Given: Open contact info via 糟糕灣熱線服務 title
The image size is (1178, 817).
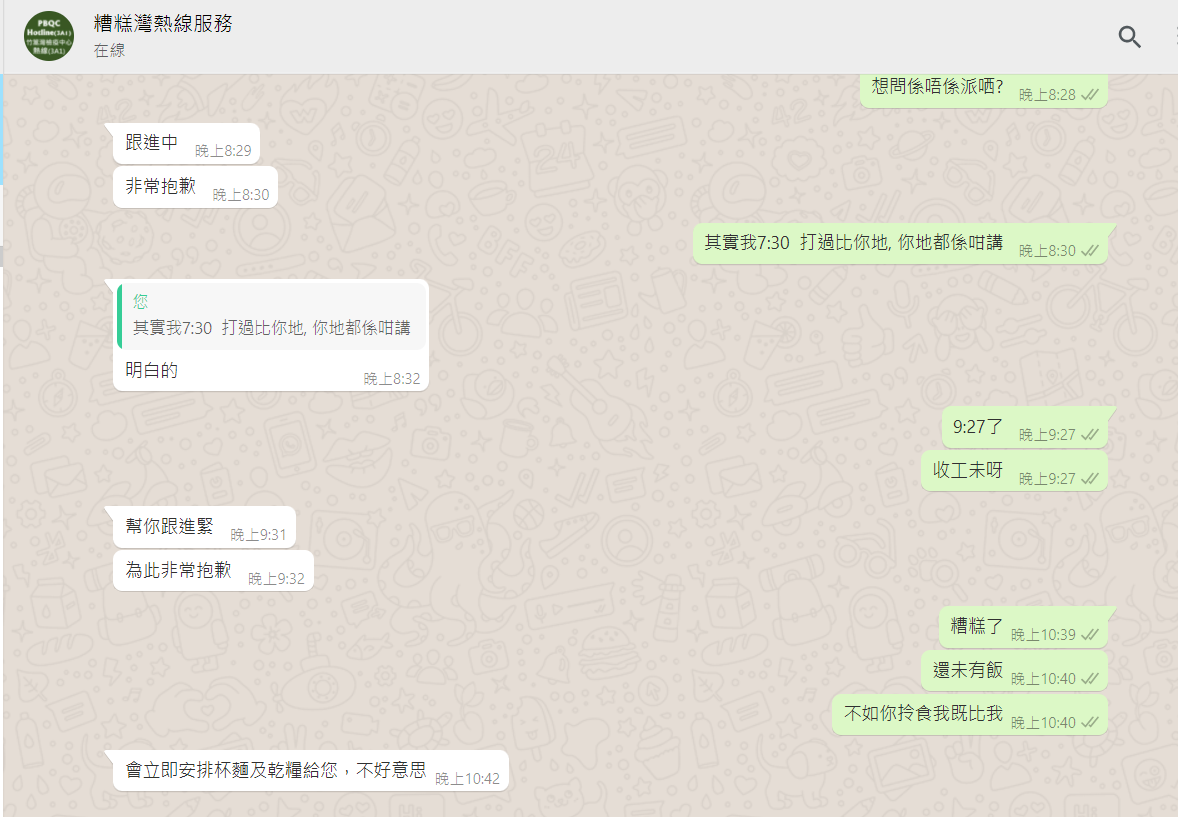Looking at the screenshot, I should click(163, 23).
